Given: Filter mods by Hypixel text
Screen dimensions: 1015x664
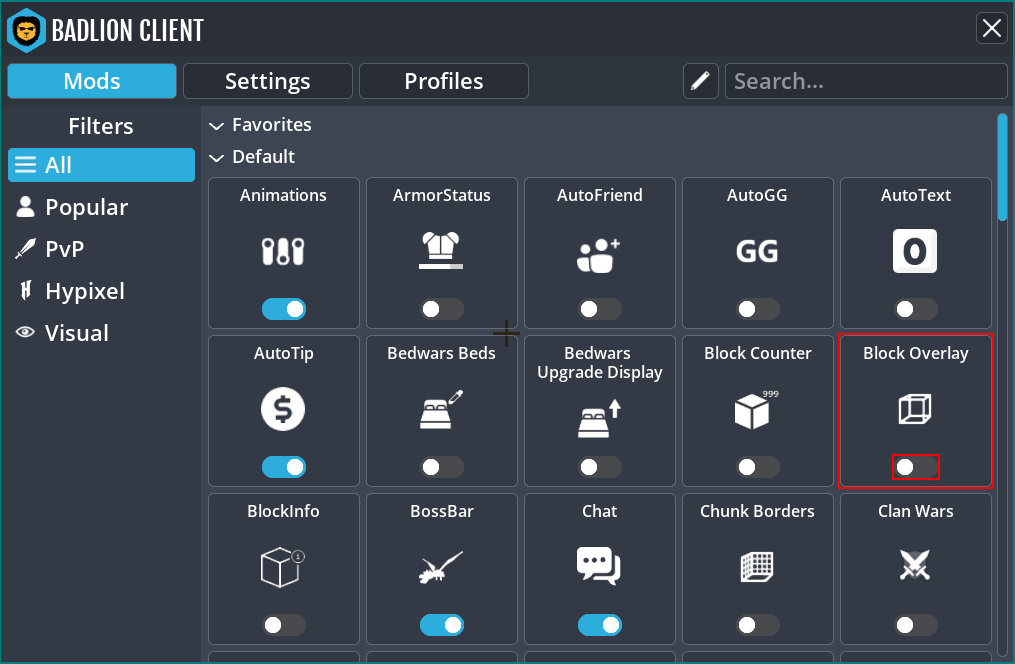Looking at the screenshot, I should click(85, 291).
